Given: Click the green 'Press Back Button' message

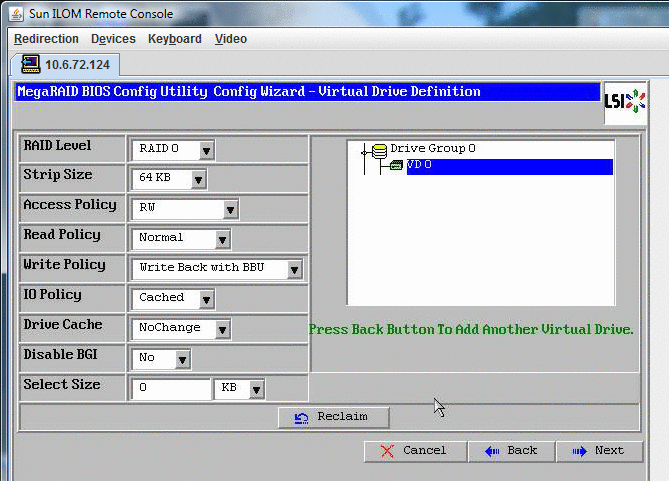Looking at the screenshot, I should (x=471, y=329).
